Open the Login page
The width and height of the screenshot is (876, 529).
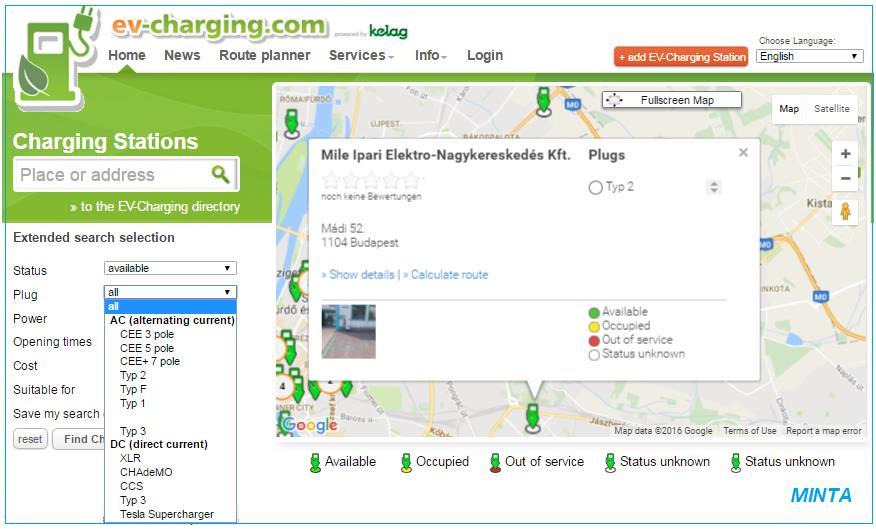click(x=485, y=55)
